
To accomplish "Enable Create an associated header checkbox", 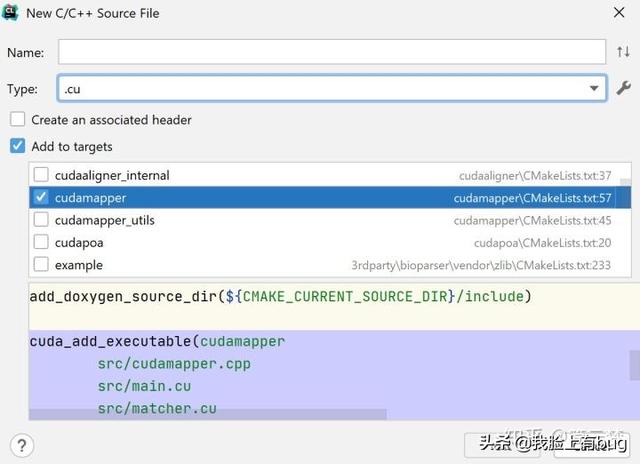I will tap(17, 120).
